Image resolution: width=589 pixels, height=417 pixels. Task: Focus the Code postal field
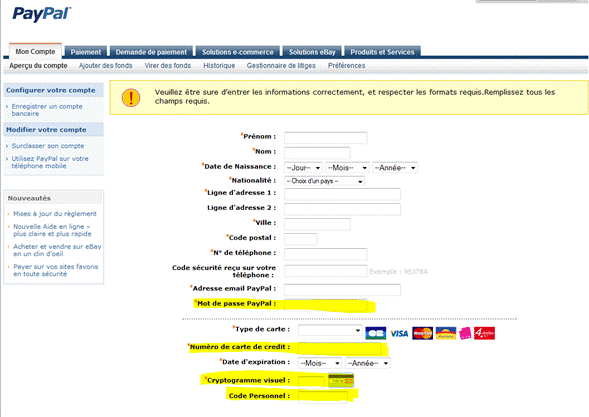tap(300, 239)
